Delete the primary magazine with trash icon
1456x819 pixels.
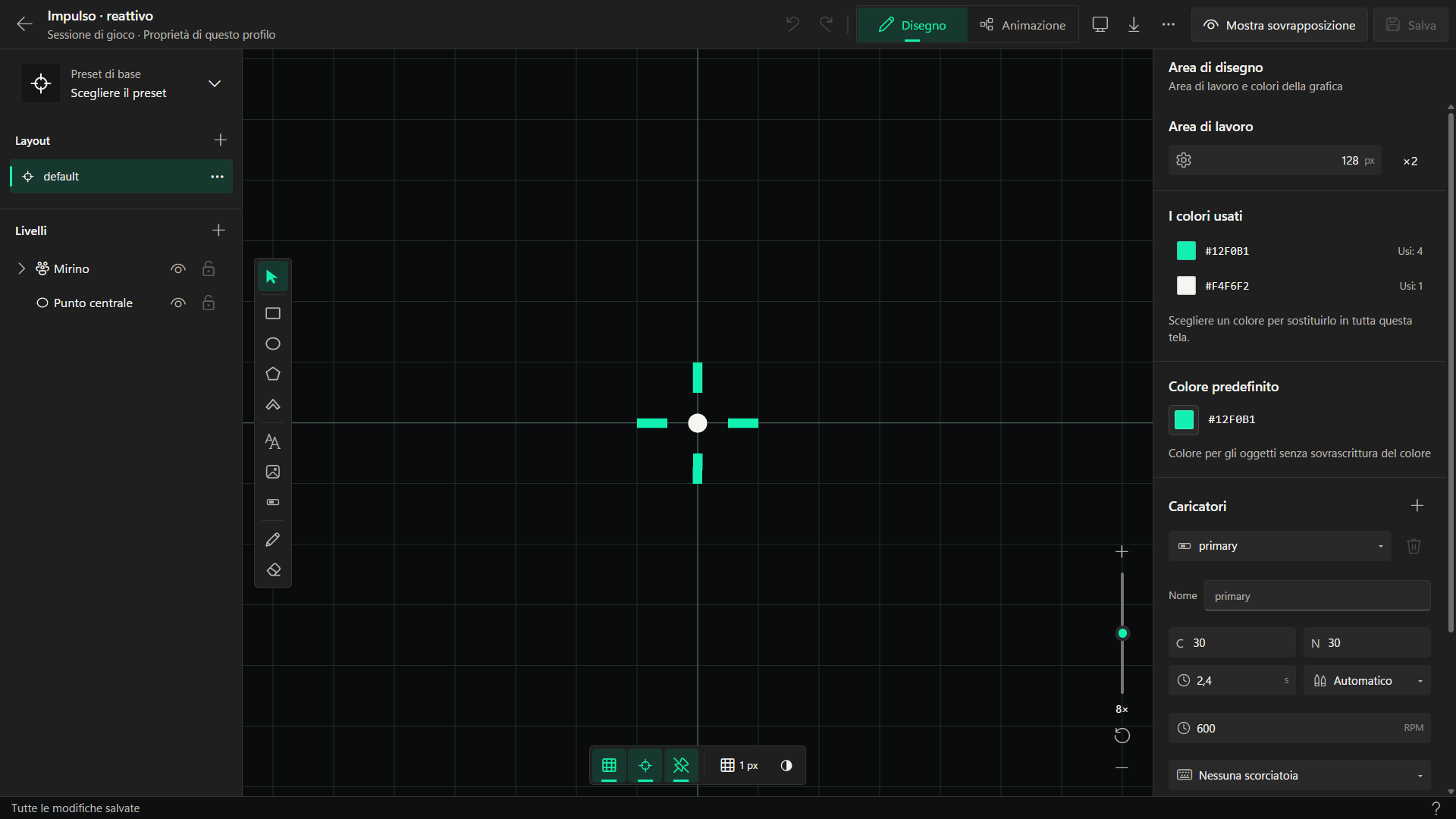[x=1414, y=546]
